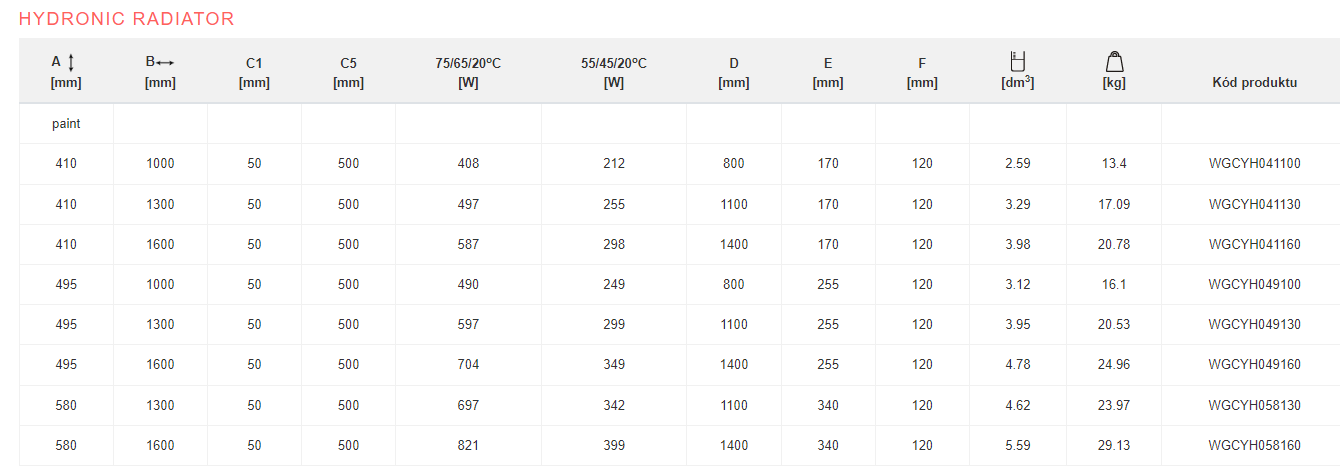The width and height of the screenshot is (1340, 474).
Task: Click the paint row label
Action: coord(66,124)
